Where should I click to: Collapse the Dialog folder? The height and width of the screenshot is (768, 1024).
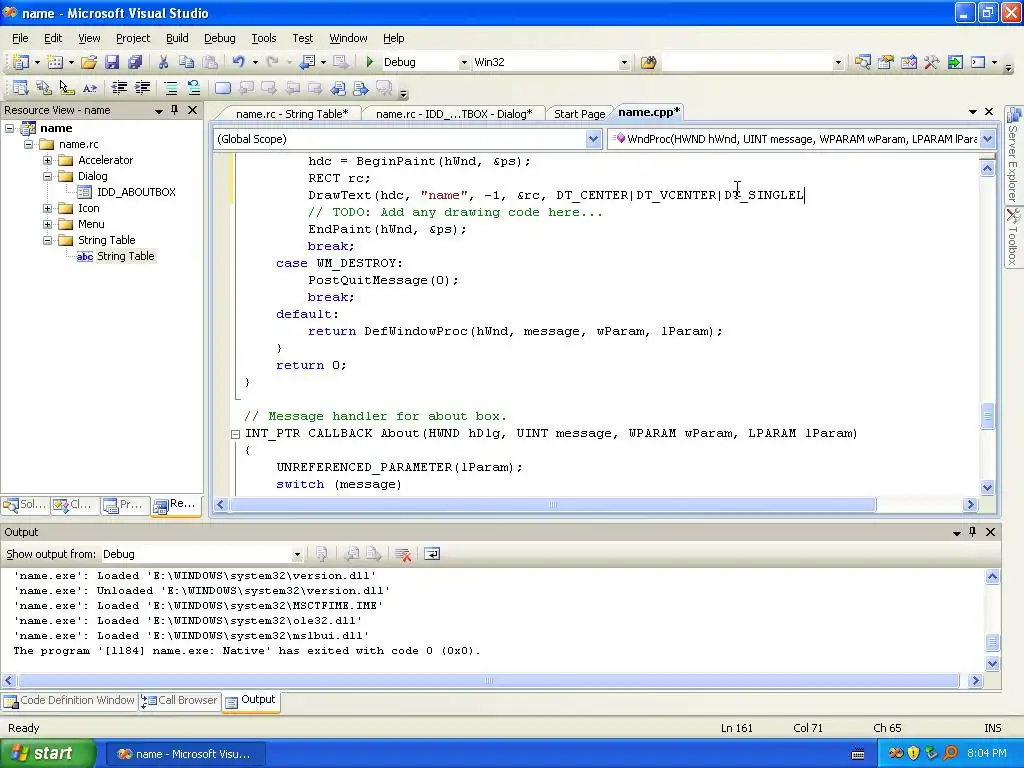click(47, 176)
